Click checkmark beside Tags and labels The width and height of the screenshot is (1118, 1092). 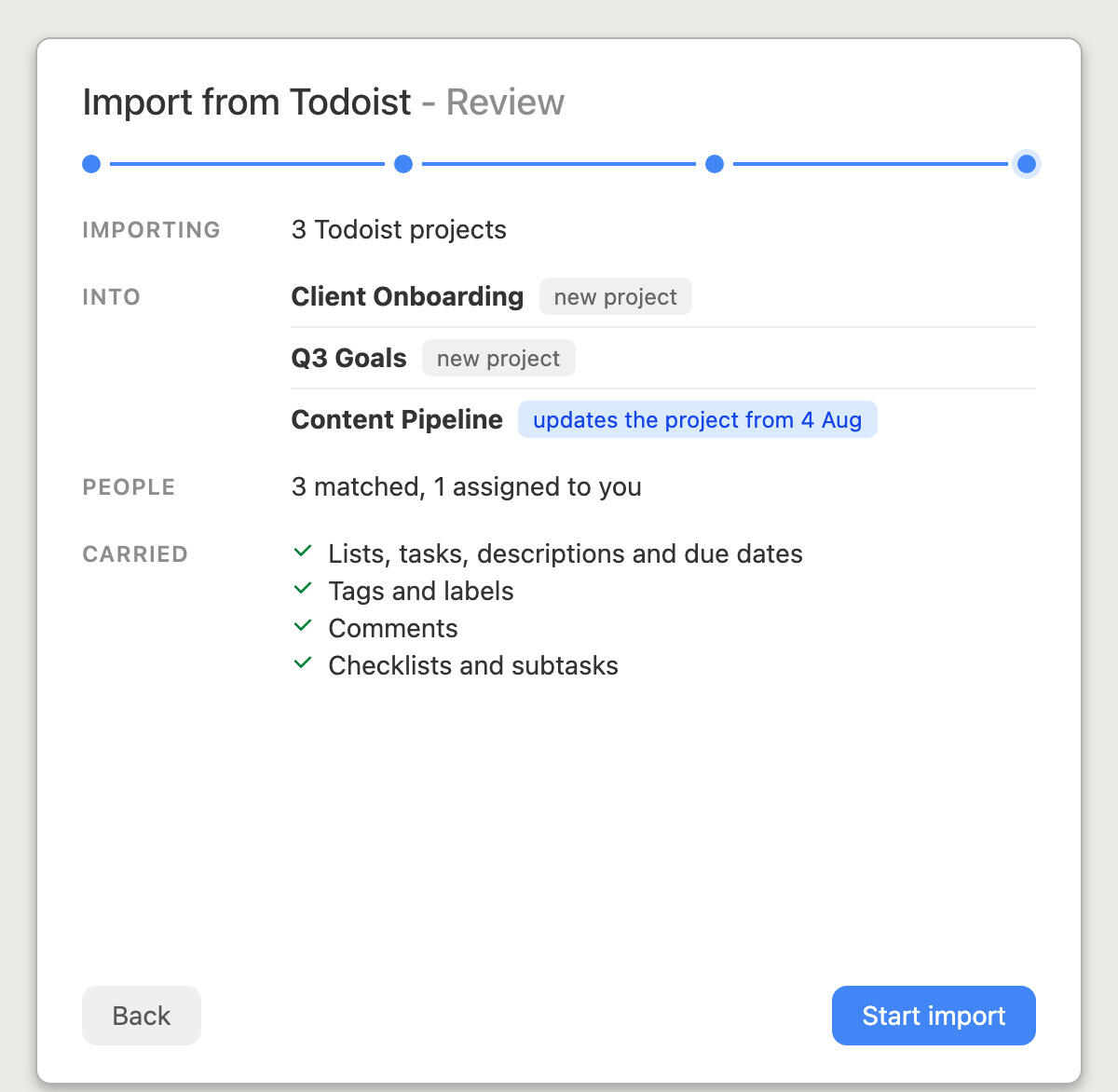coord(303,589)
